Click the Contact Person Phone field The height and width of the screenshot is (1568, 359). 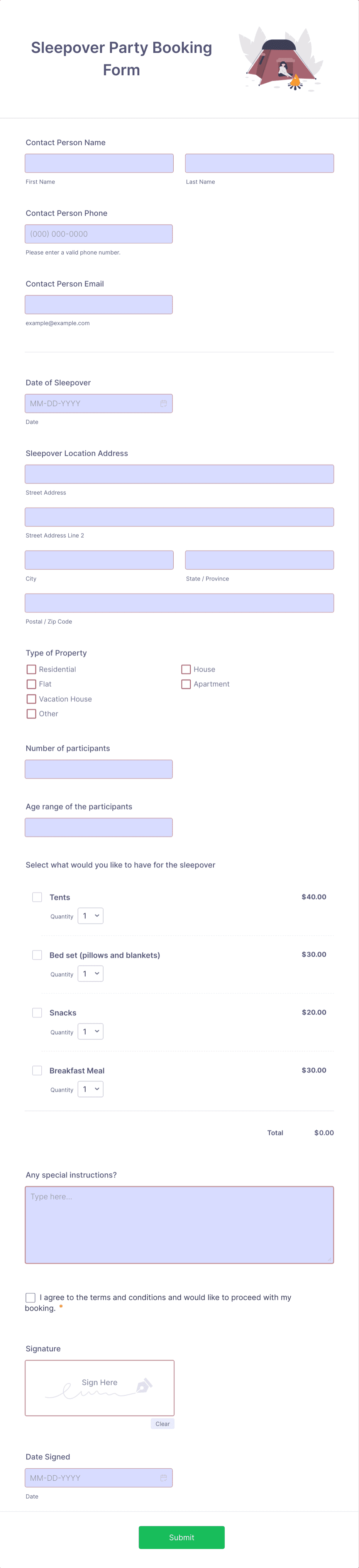click(98, 234)
